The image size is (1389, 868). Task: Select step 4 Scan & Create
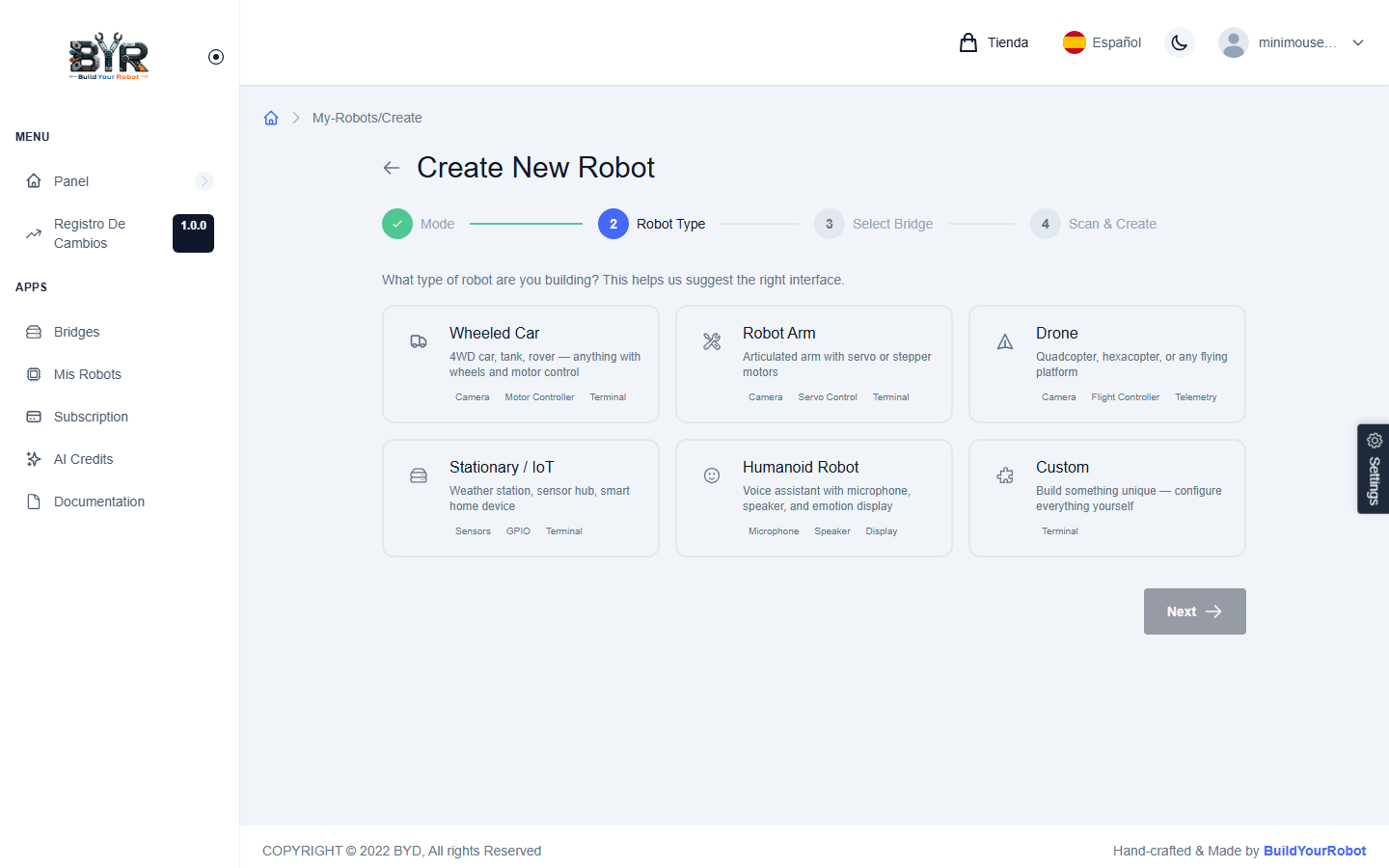[x=1093, y=224]
